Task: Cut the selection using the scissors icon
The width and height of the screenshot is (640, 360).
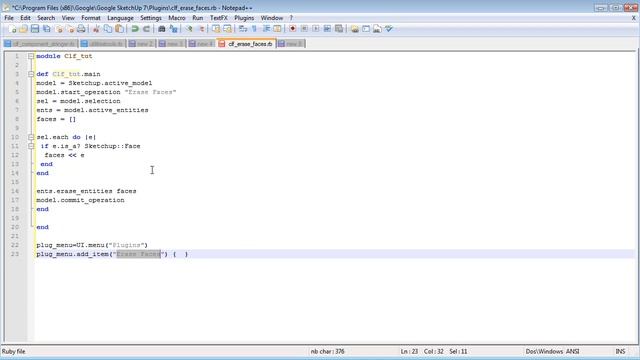Action: [x=96, y=29]
